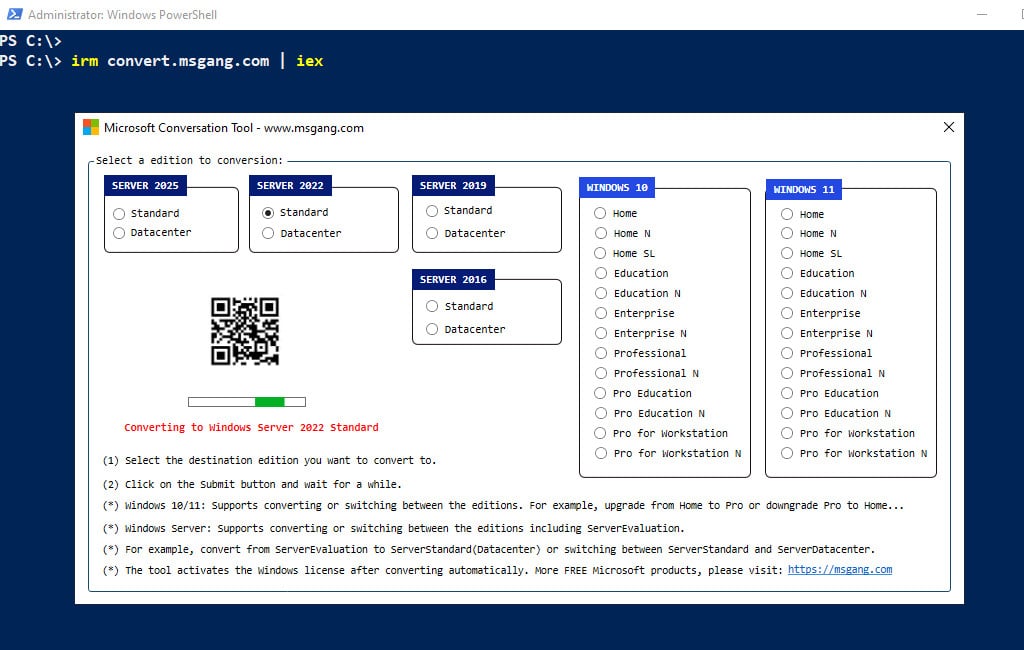Viewport: 1024px width, 650px height.
Task: Select Server 2022 Datacenter
Action: pyautogui.click(x=268, y=233)
